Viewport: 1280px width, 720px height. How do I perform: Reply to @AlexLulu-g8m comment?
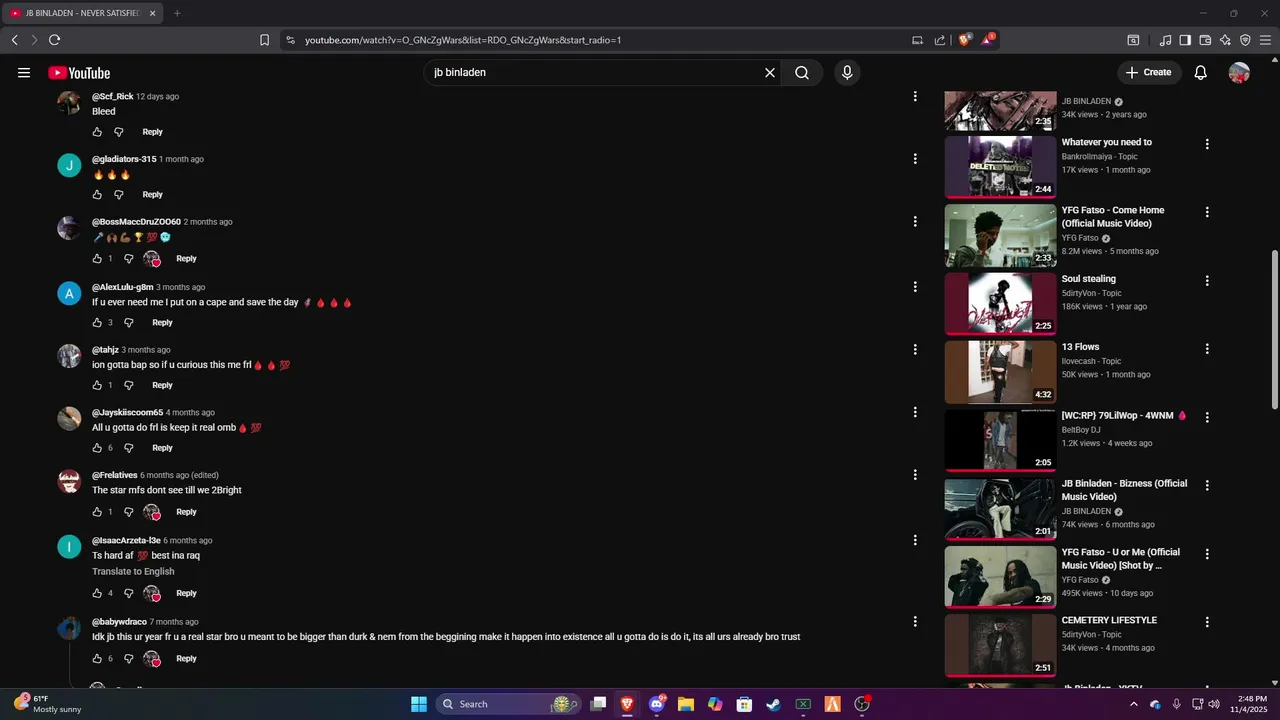coord(162,323)
